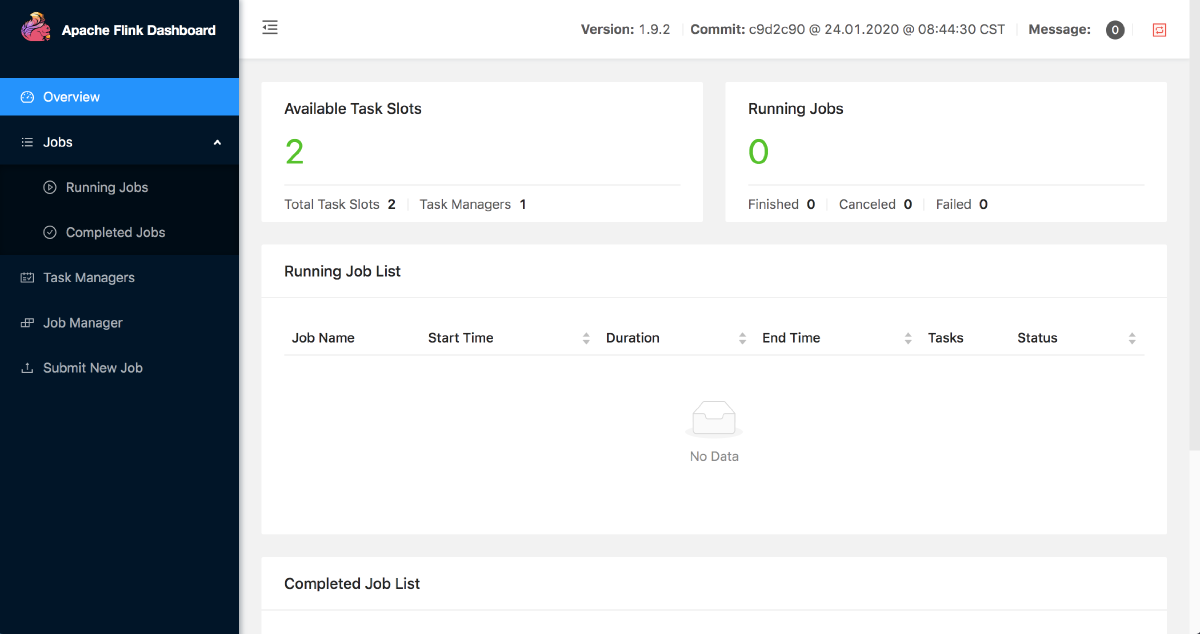Click the Flink squirrel logo icon
This screenshot has height=634, width=1200.
36,28
